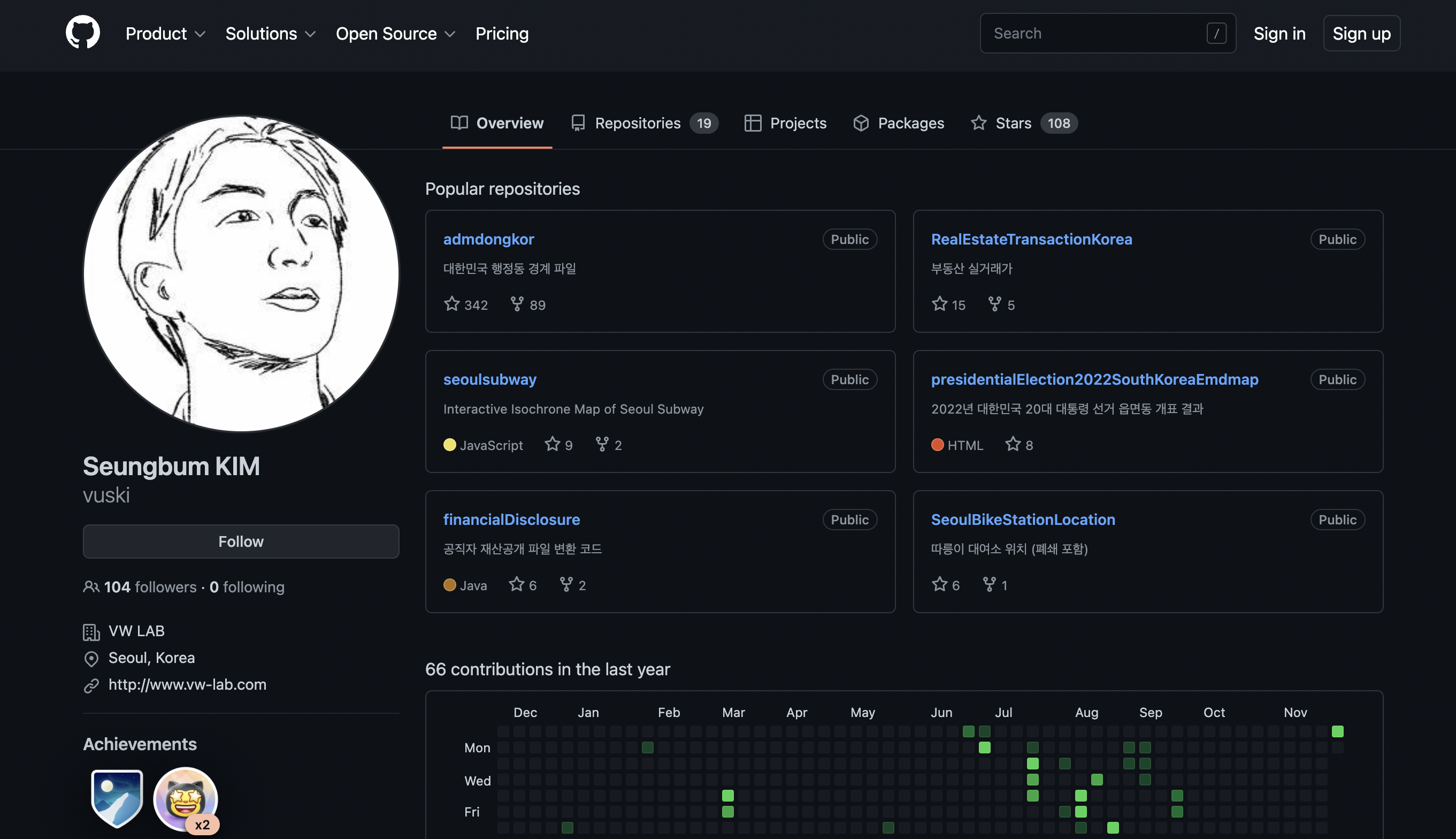The height and width of the screenshot is (839, 1456).
Task: Click the website link chain icon
Action: [91, 685]
